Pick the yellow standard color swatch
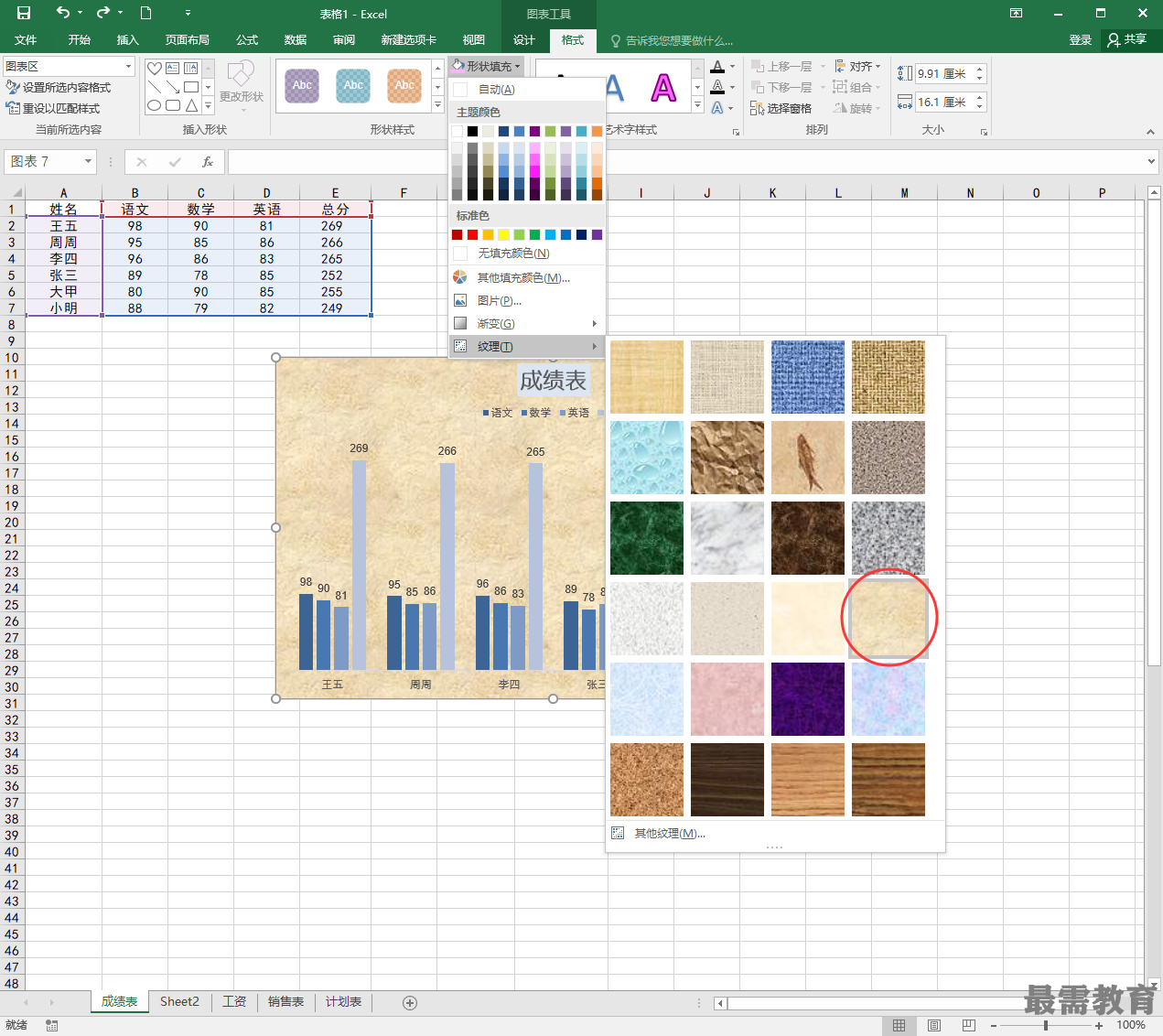The width and height of the screenshot is (1163, 1036). point(503,234)
